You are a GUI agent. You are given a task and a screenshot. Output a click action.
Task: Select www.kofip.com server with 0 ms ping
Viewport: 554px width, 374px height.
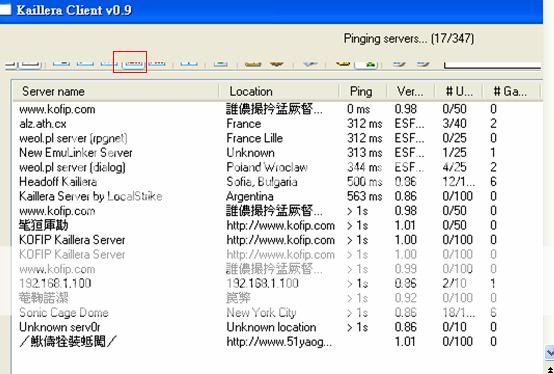tap(57, 109)
